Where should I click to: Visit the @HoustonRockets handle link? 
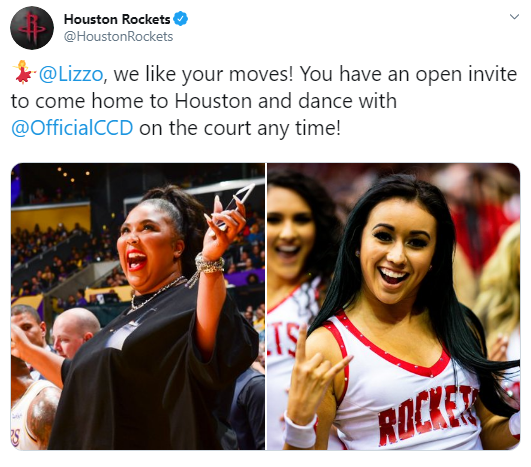[119, 37]
